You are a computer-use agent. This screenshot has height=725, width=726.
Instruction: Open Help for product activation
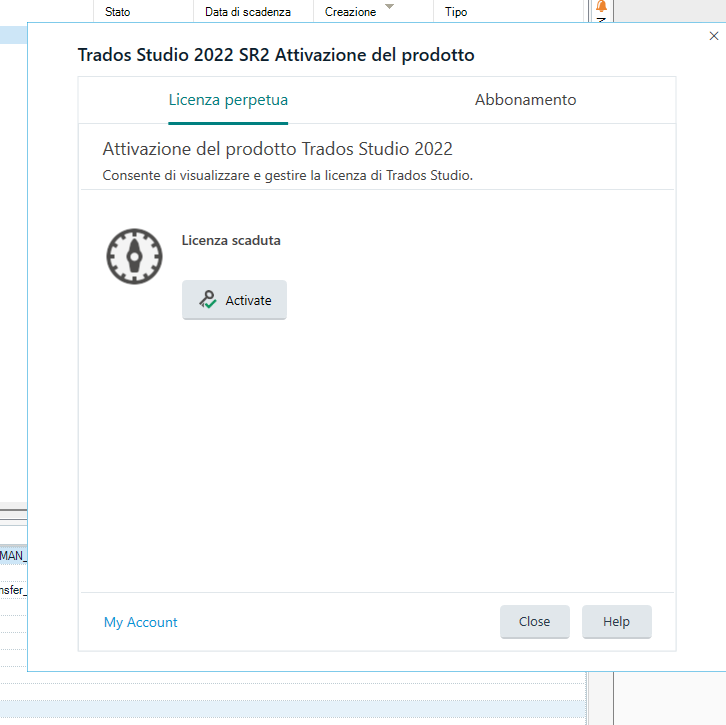coord(617,621)
